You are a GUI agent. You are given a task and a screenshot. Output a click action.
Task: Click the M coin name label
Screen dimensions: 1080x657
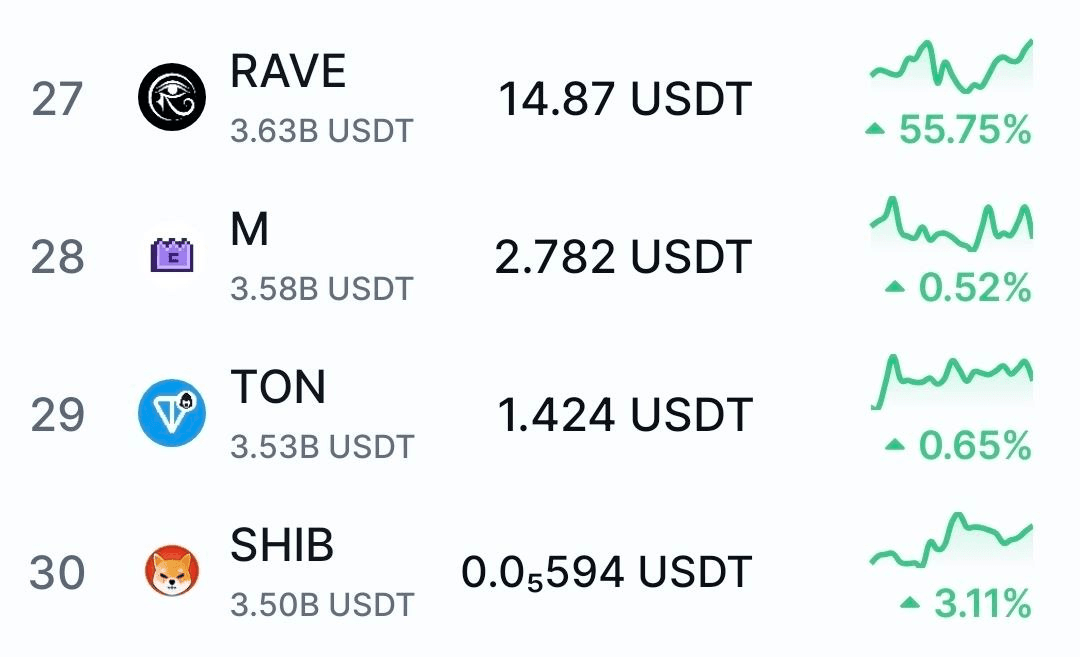point(249,230)
